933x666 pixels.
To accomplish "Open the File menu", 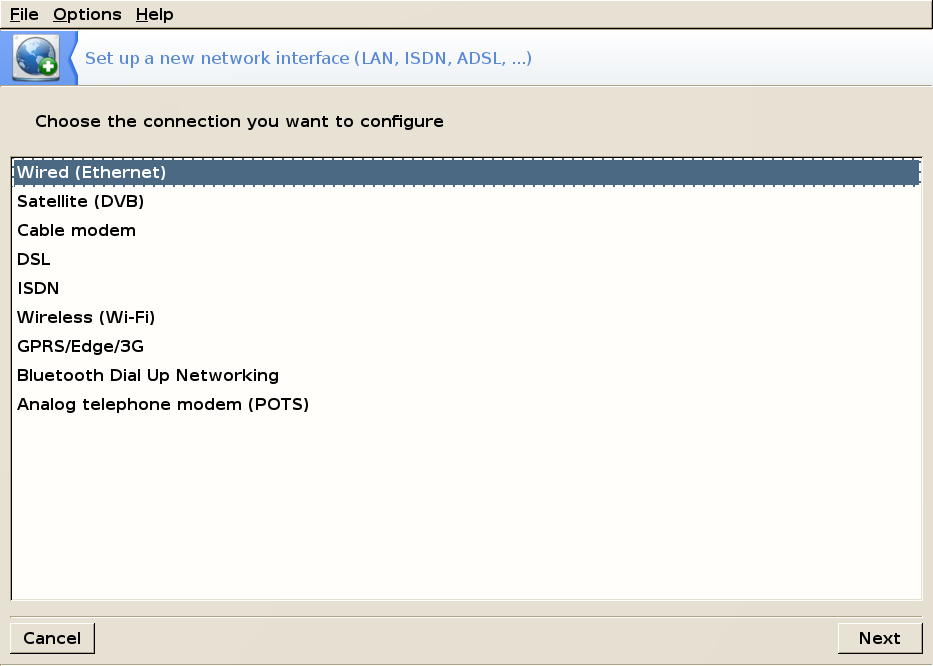I will click(24, 14).
